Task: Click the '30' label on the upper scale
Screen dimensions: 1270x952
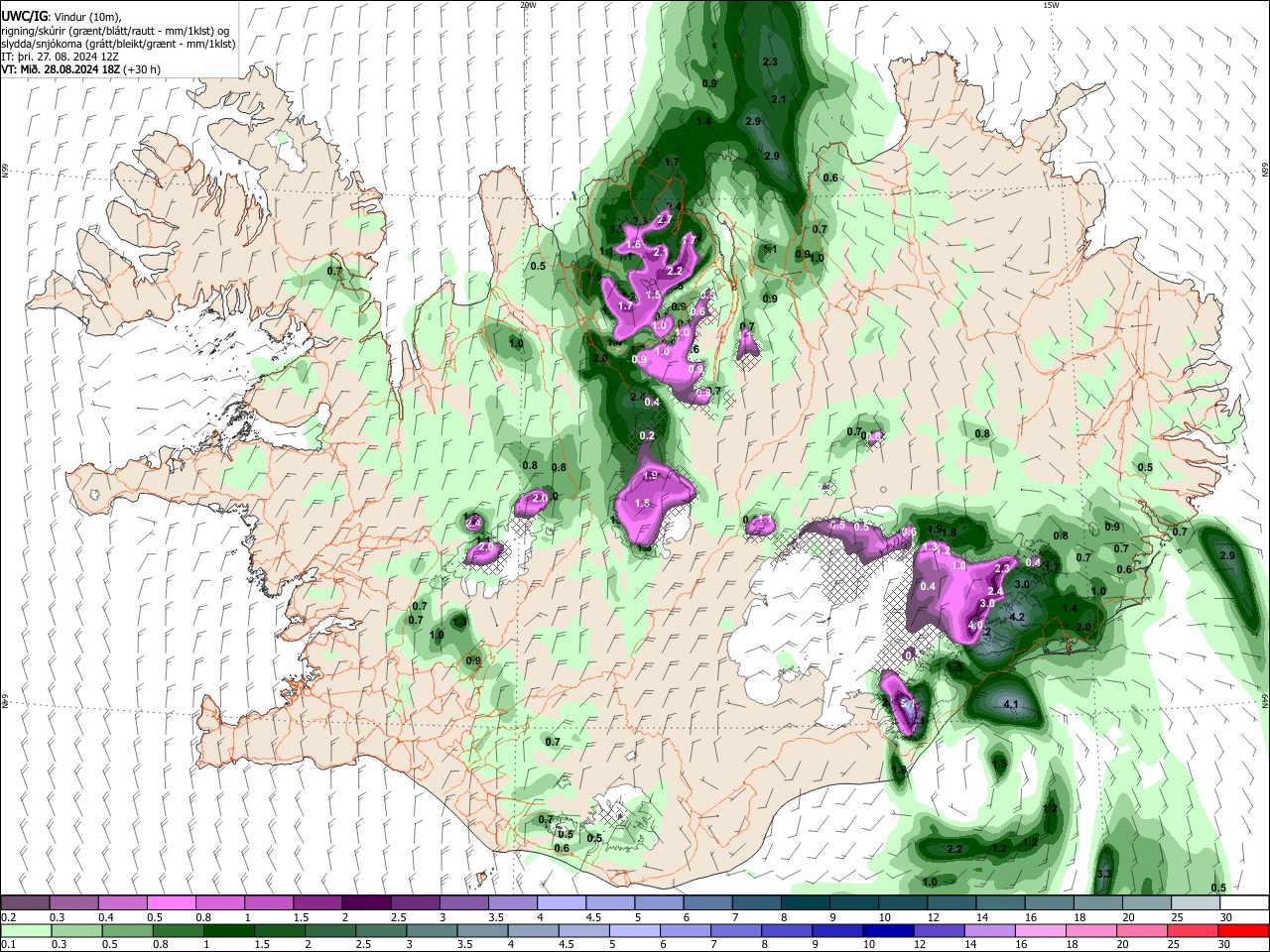Action: click(x=1225, y=917)
